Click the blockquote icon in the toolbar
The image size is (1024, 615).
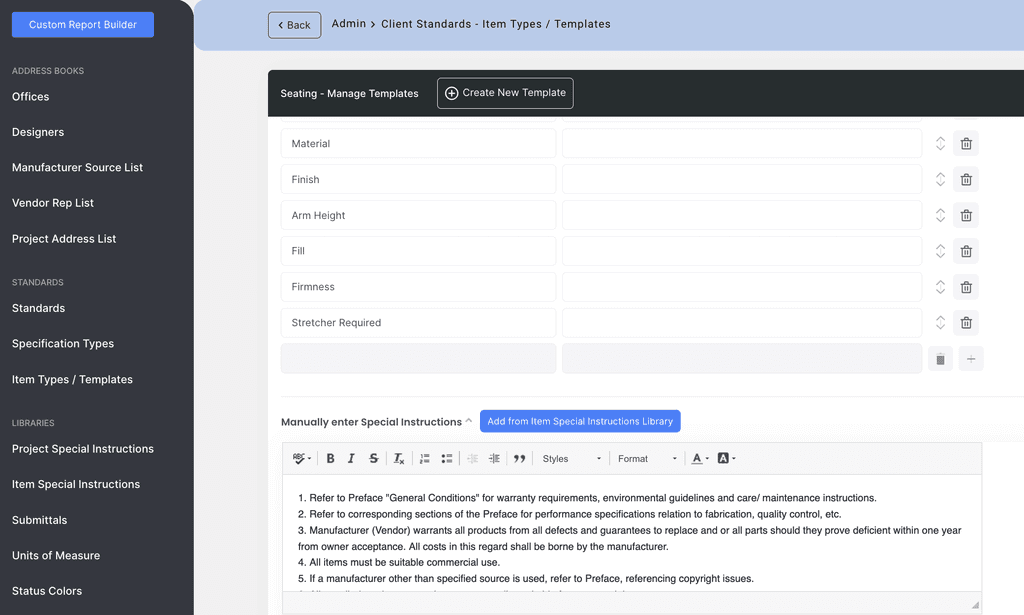pyautogui.click(x=520, y=458)
